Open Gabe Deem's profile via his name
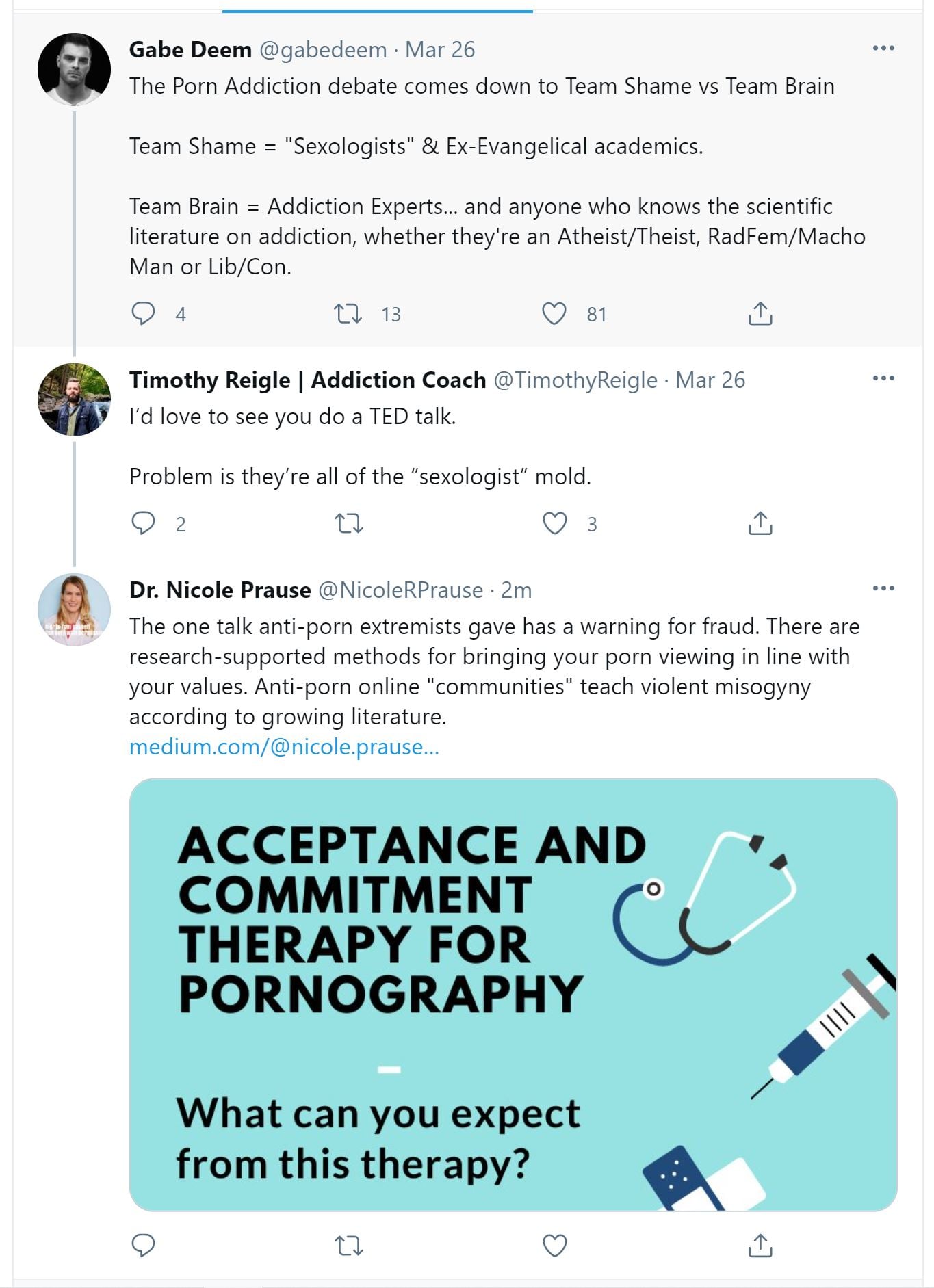Viewport: 934px width, 1288px height. (x=190, y=50)
